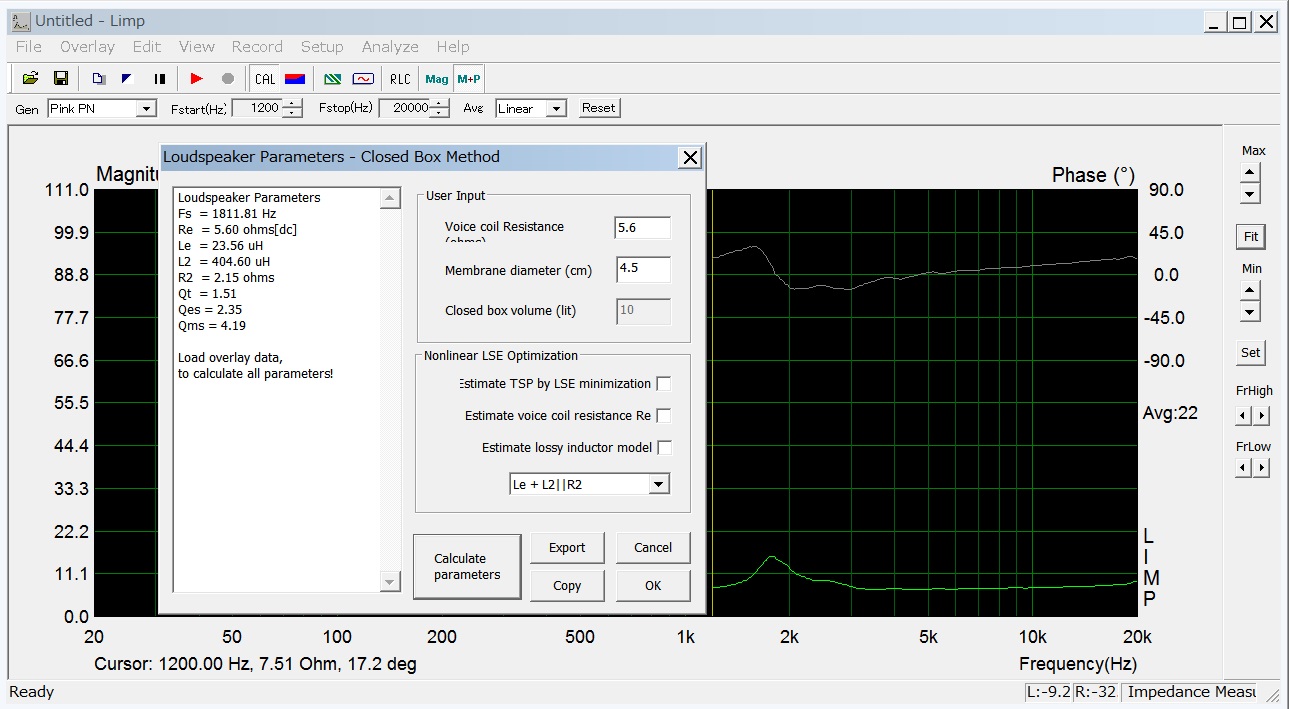Click the Cancel button
The width and height of the screenshot is (1289, 709).
pyautogui.click(x=653, y=547)
